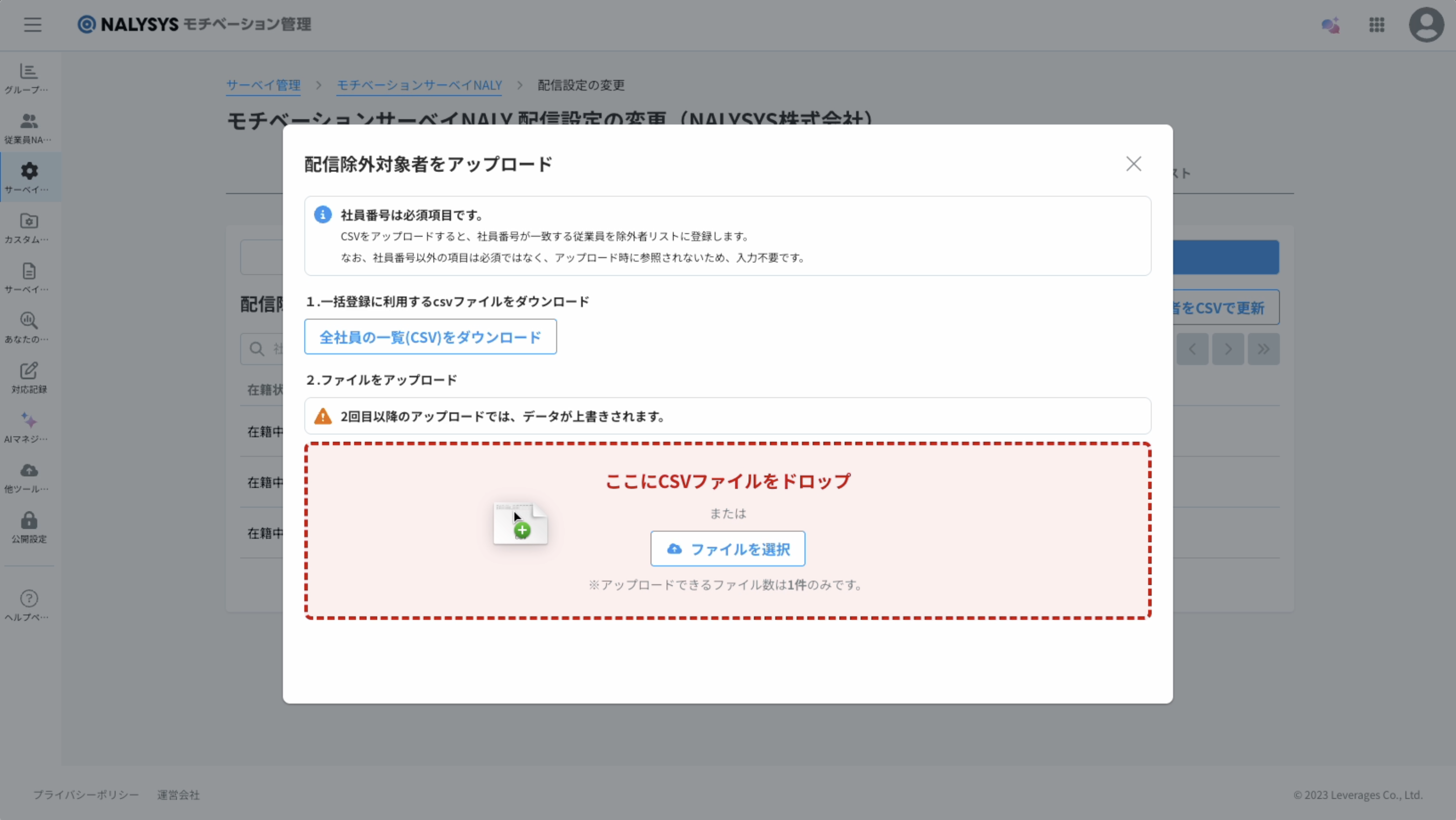Click the 社員番号は必須項目です text
1456x820 pixels.
(x=413, y=215)
